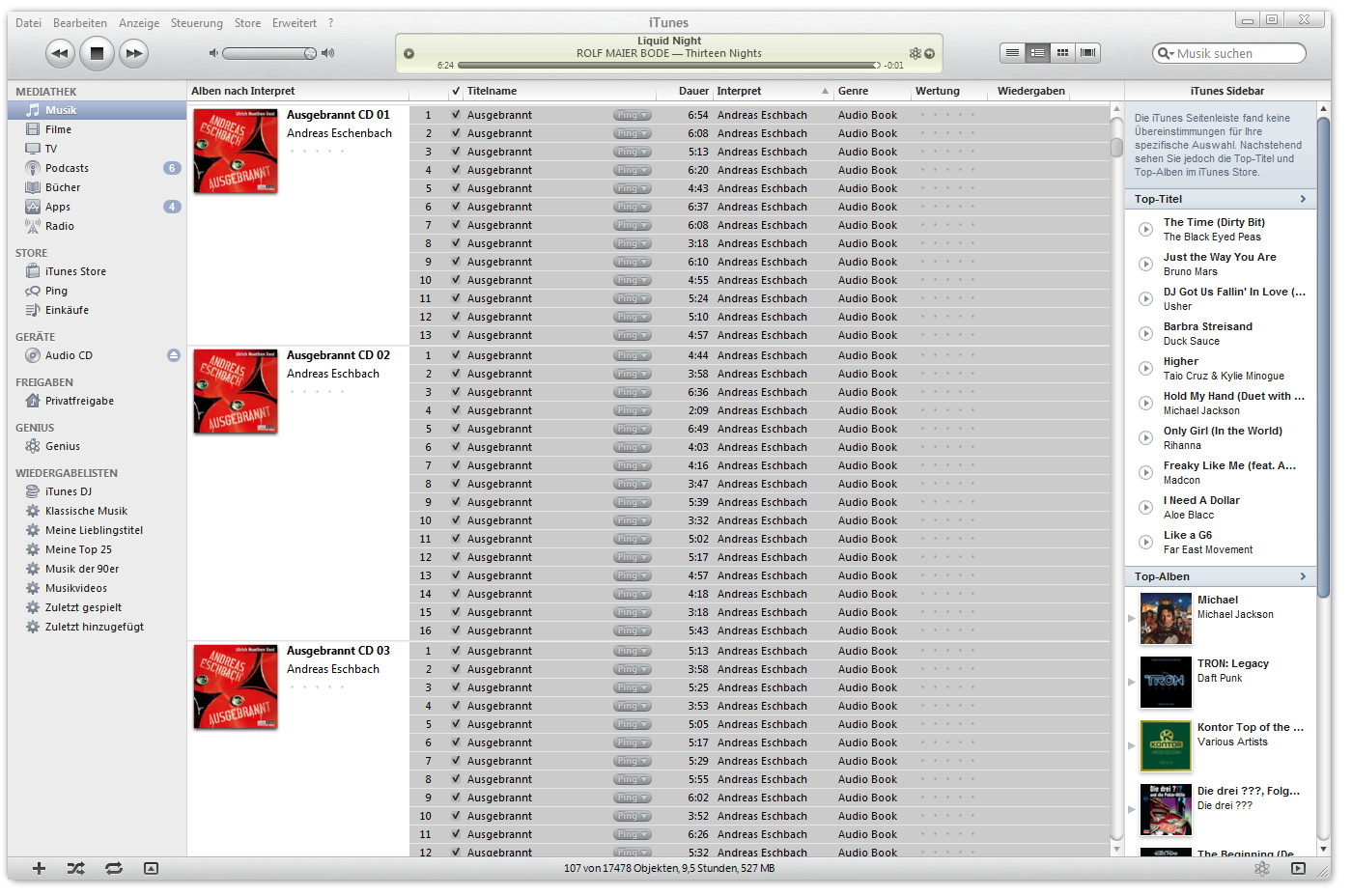Uncheck track 13 of Ausgebrannt CD 01

pyautogui.click(x=456, y=335)
